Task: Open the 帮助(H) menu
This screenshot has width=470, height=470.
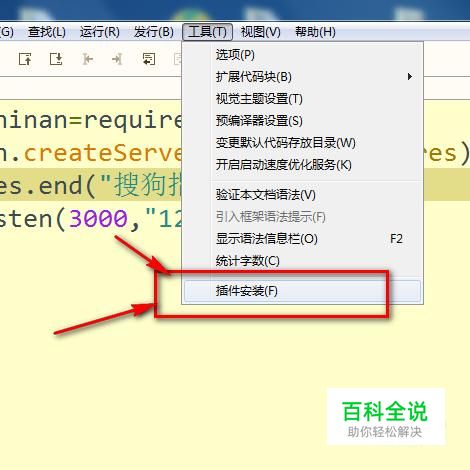Action: tap(315, 32)
